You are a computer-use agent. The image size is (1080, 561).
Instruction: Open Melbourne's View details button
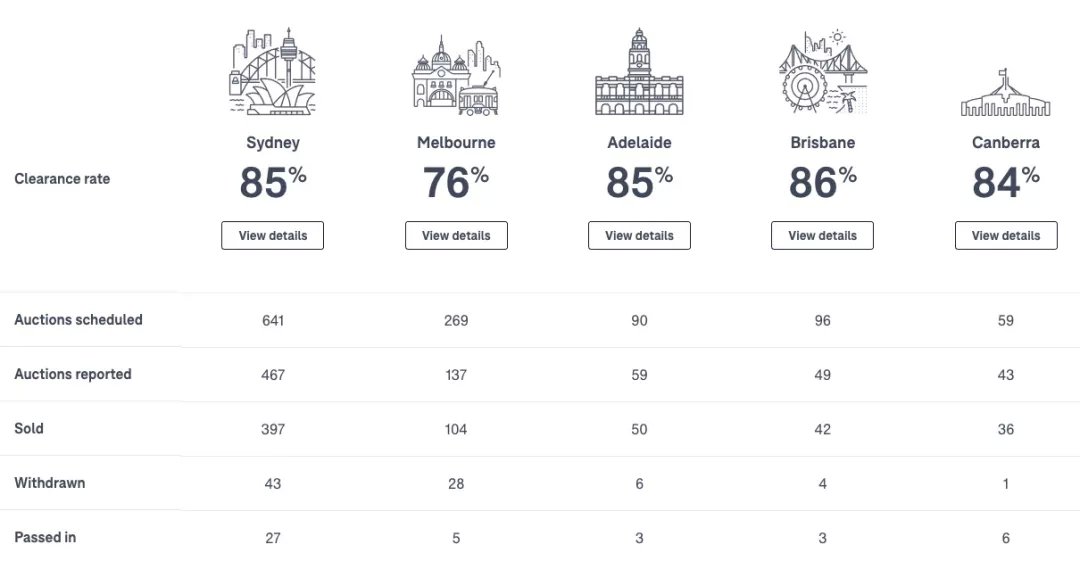click(x=456, y=236)
